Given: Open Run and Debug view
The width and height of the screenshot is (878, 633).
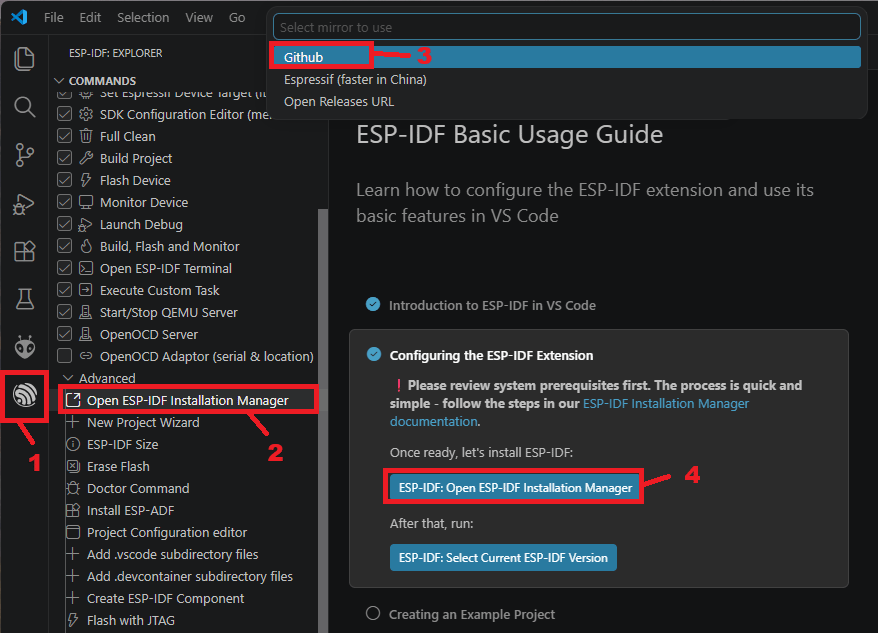Looking at the screenshot, I should (x=24, y=204).
